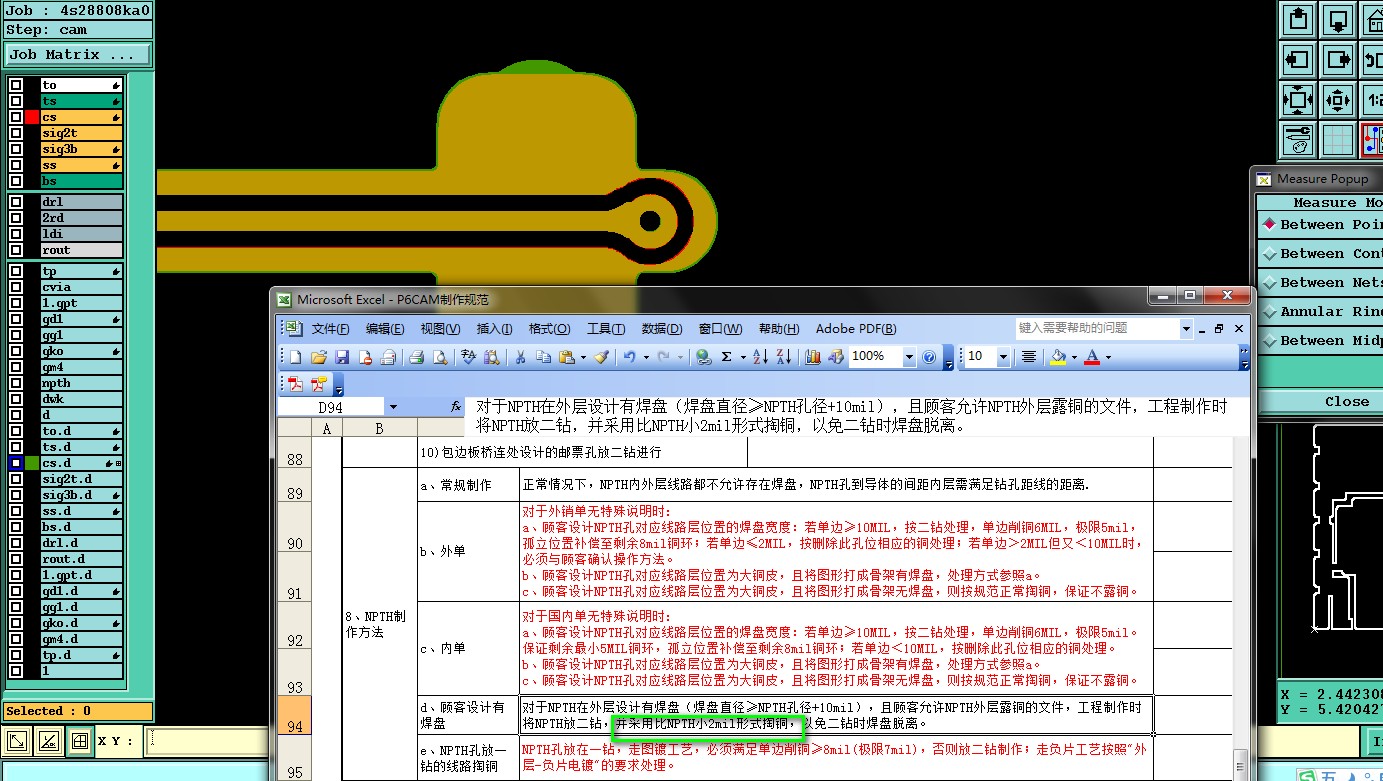
Task: Click Excel Save disk icon
Action: (342, 357)
